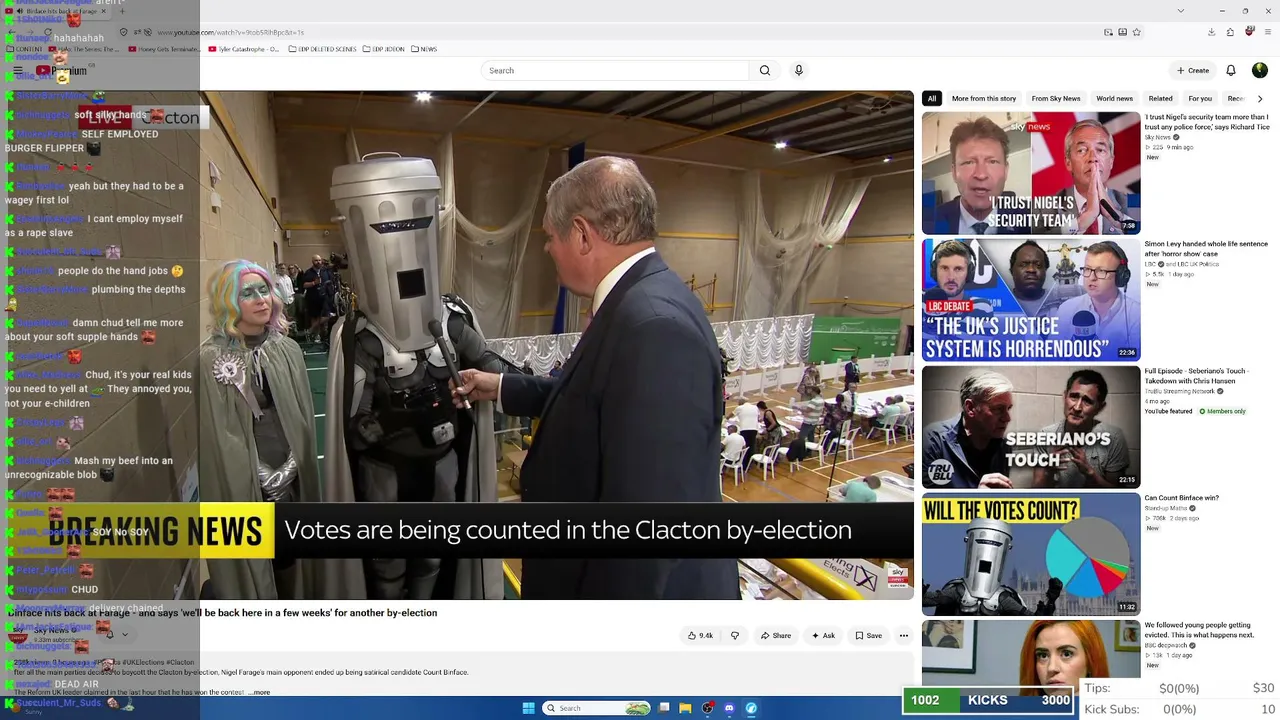Click the Create button

(x=1193, y=70)
